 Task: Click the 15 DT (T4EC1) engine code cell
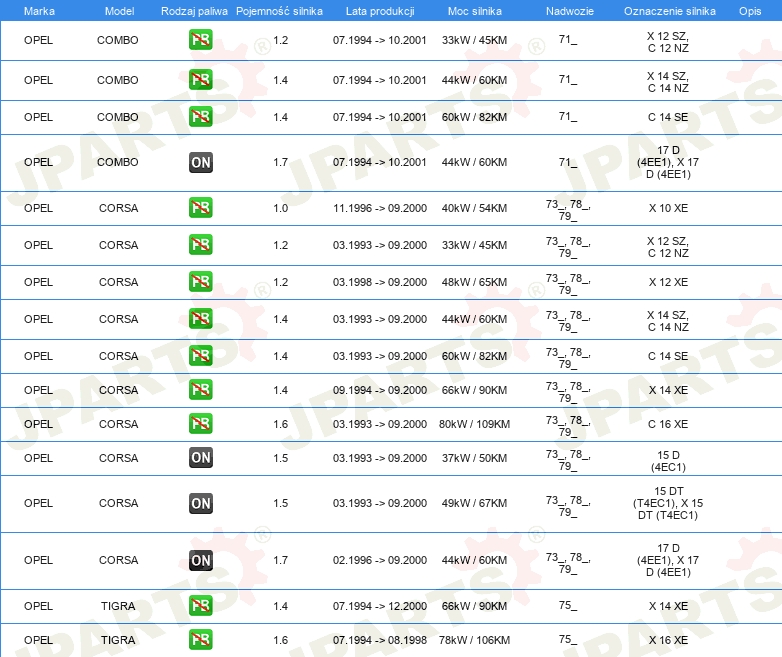[668, 503]
